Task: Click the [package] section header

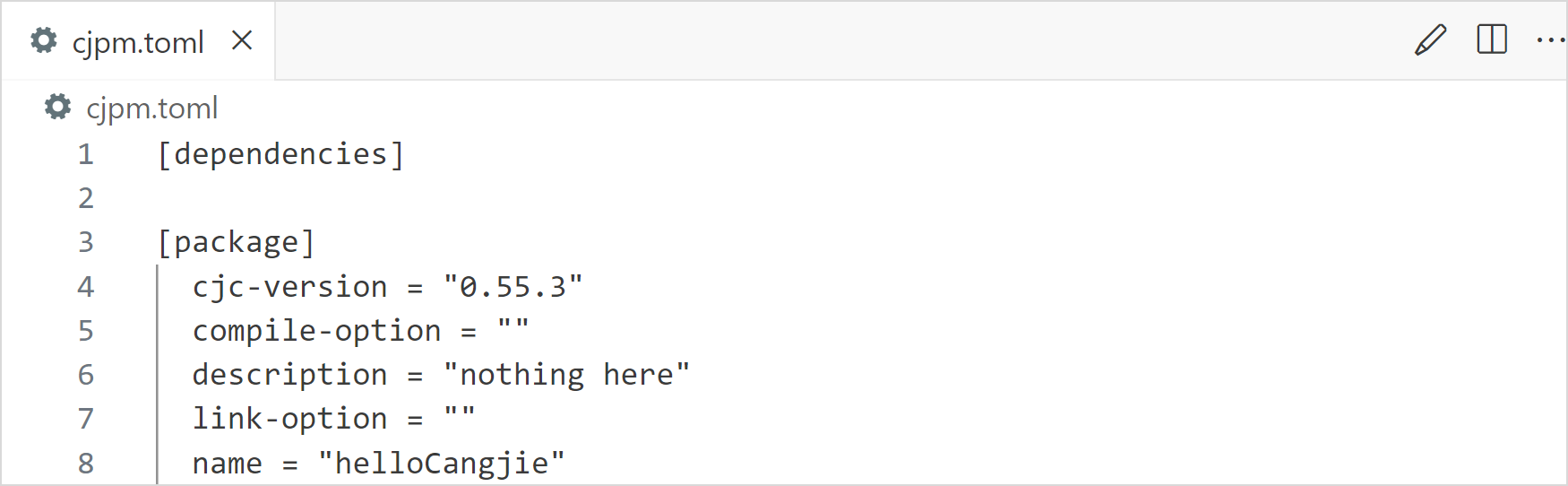Action: [236, 242]
